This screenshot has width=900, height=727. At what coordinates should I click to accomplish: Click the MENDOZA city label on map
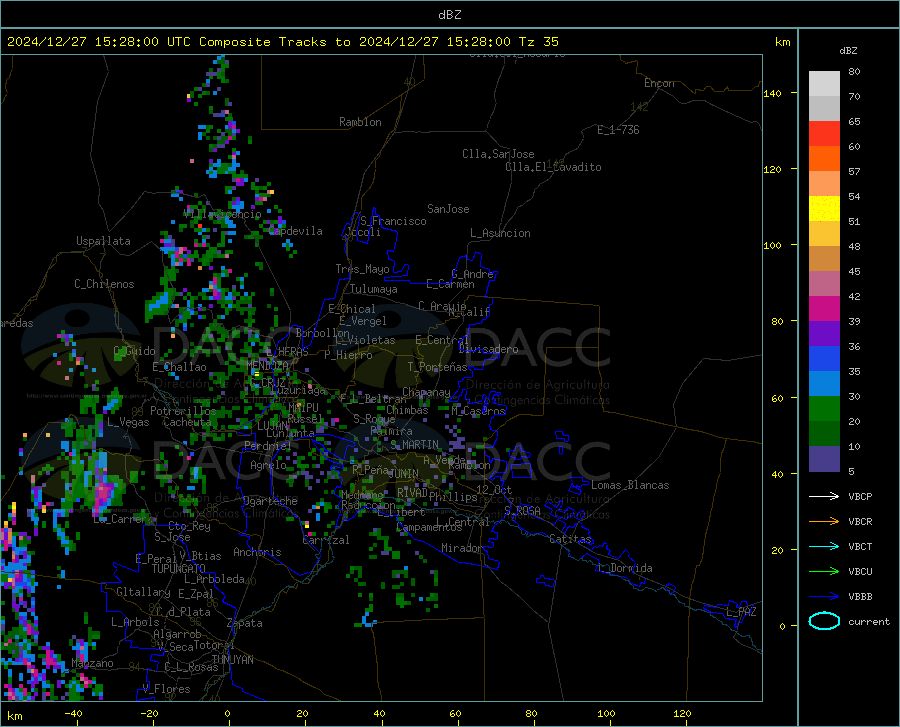(267, 365)
